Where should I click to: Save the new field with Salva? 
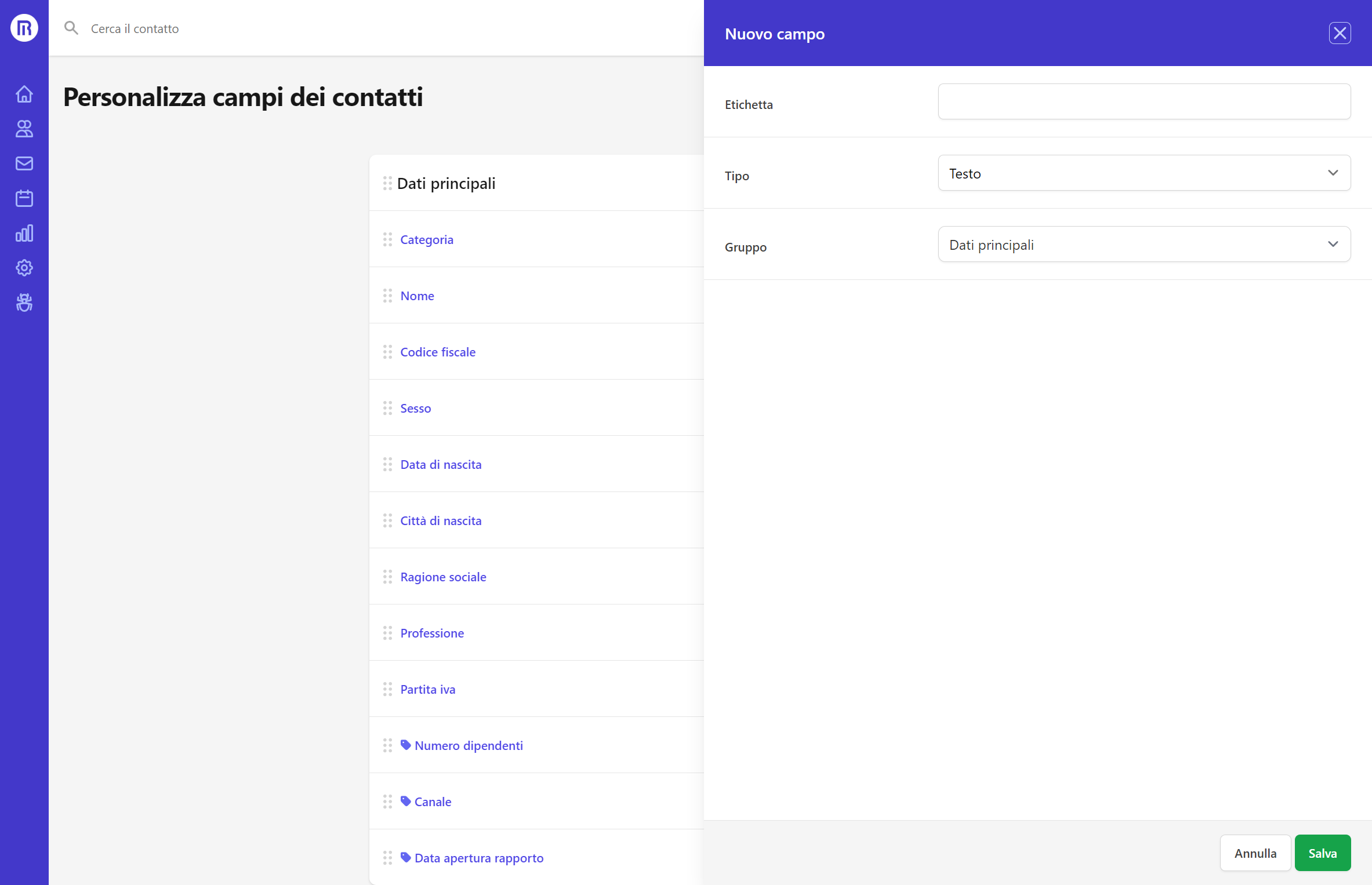1322,853
